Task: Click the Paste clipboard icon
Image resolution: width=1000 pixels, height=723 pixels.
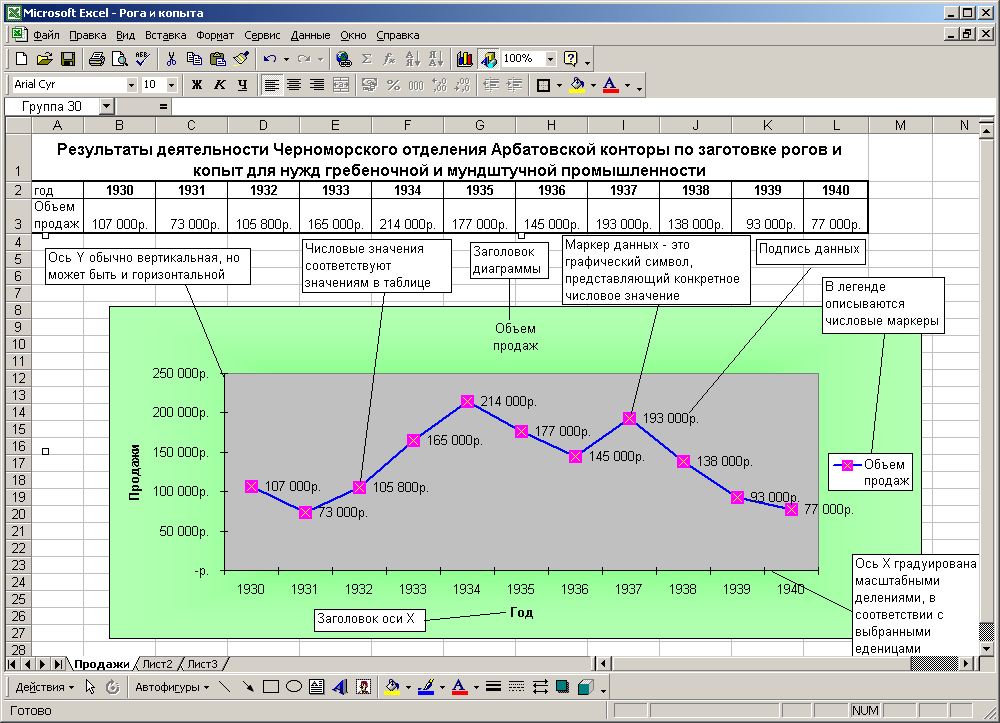Action: click(217, 59)
